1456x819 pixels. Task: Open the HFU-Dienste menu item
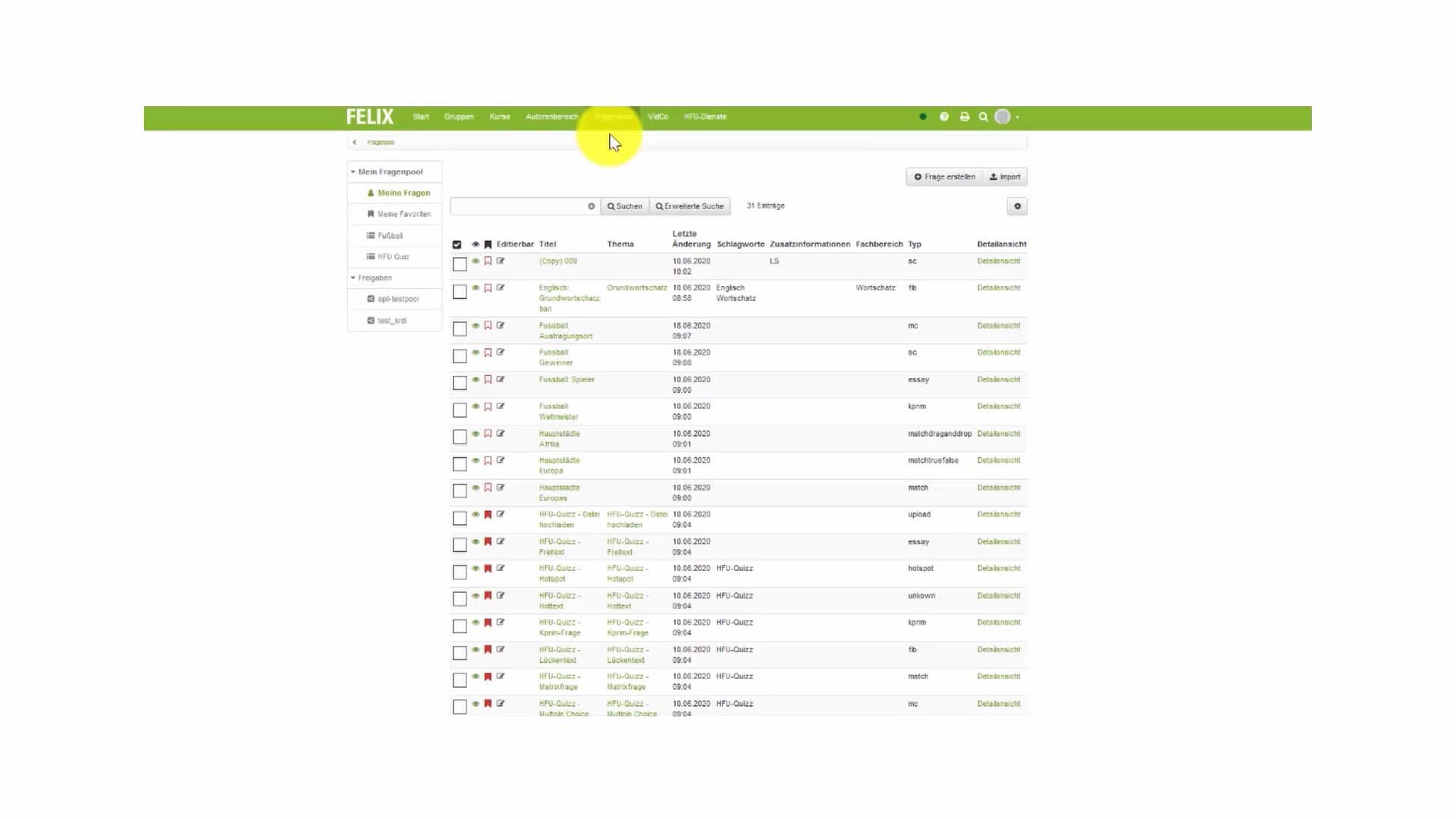coord(705,117)
